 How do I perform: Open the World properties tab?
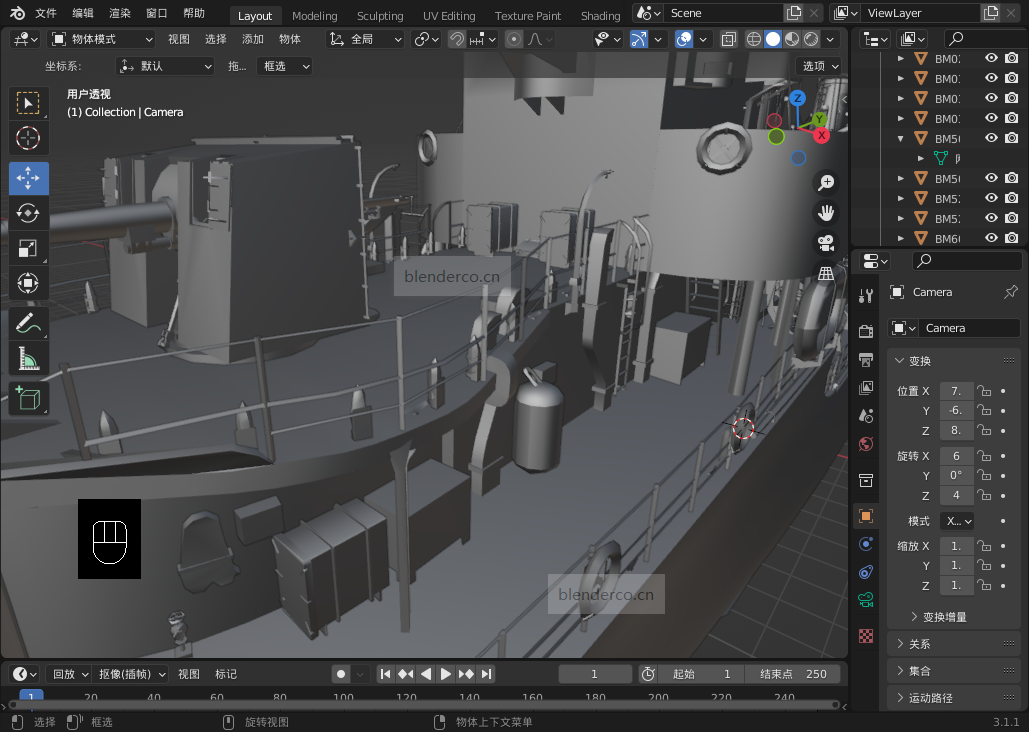click(866, 444)
